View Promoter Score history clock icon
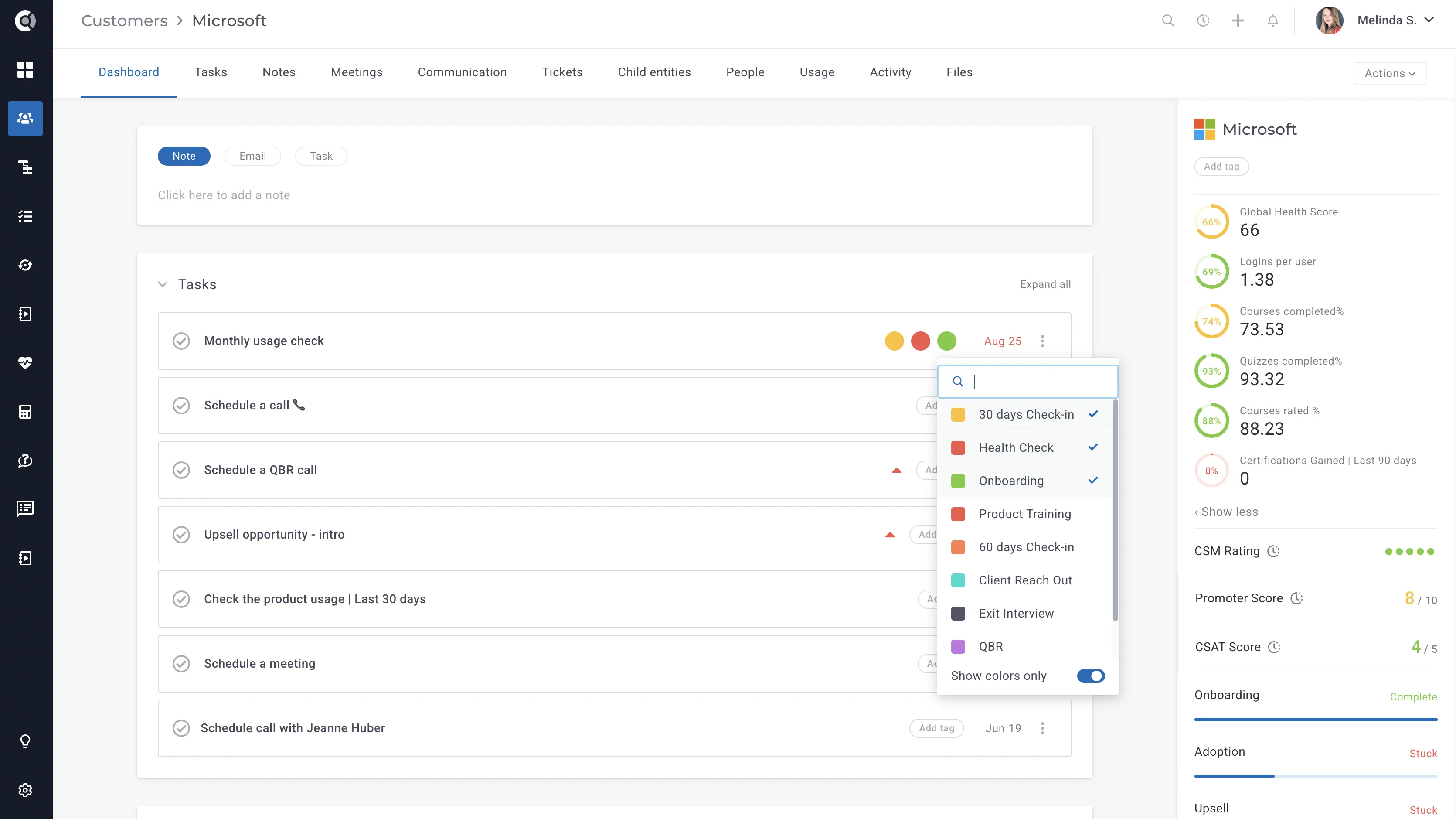This screenshot has height=819, width=1456. click(1296, 598)
